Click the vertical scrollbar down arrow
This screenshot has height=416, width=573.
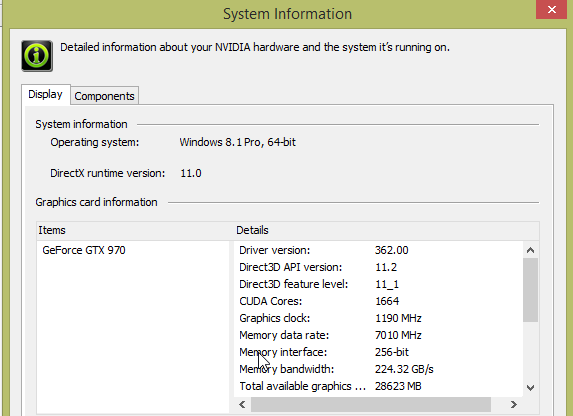530,388
